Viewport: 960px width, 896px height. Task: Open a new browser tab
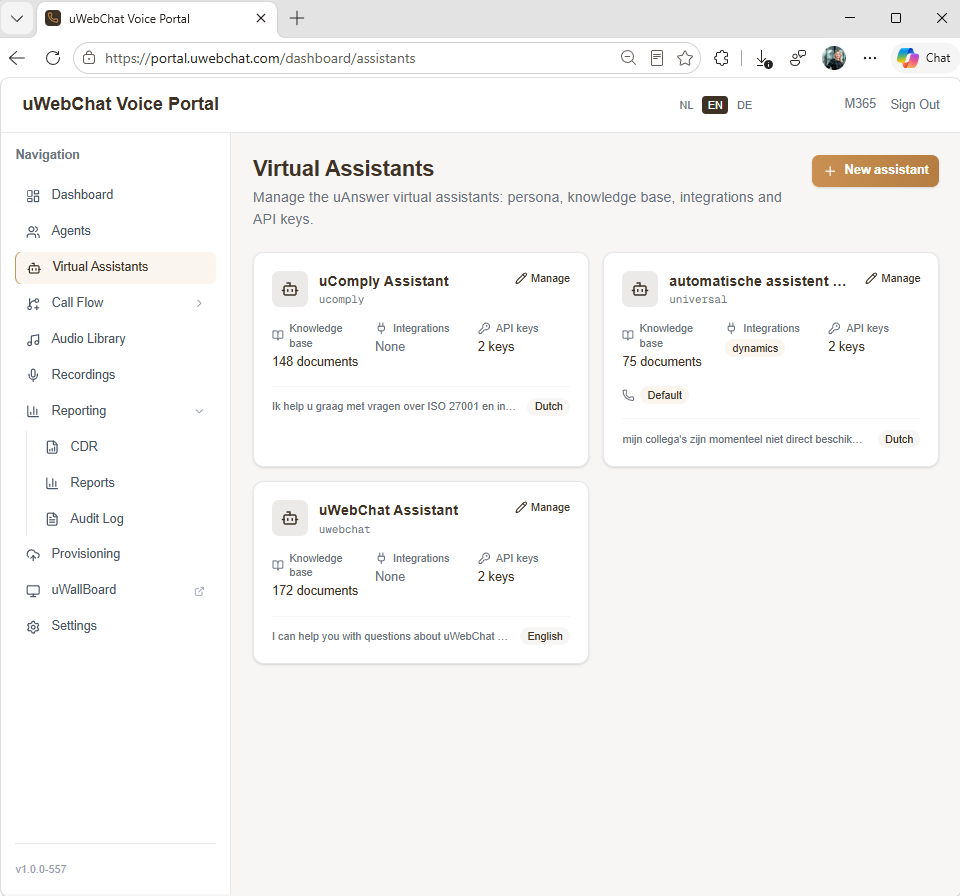coord(297,18)
